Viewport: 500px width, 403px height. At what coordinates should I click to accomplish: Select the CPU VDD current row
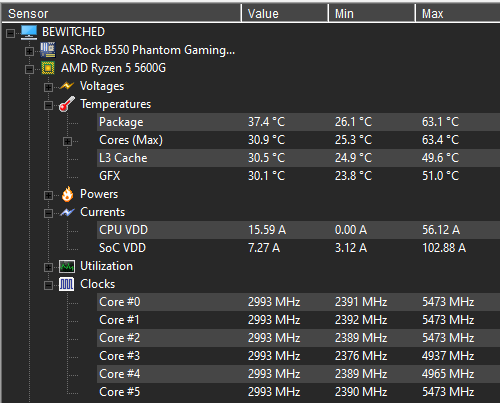(298, 230)
